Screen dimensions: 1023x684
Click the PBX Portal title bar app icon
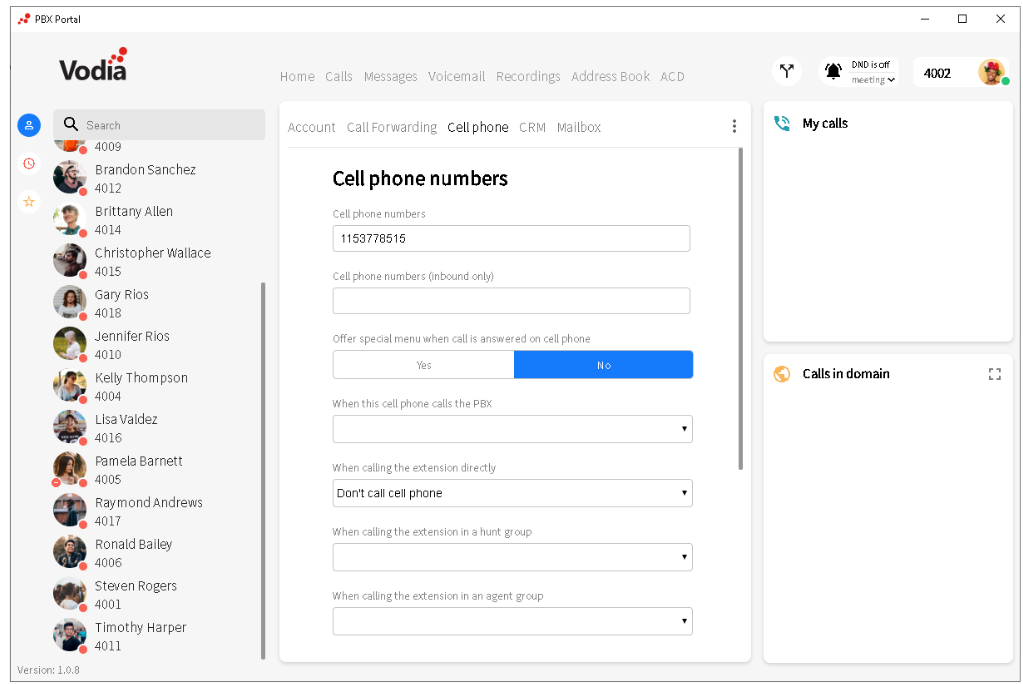[24, 19]
